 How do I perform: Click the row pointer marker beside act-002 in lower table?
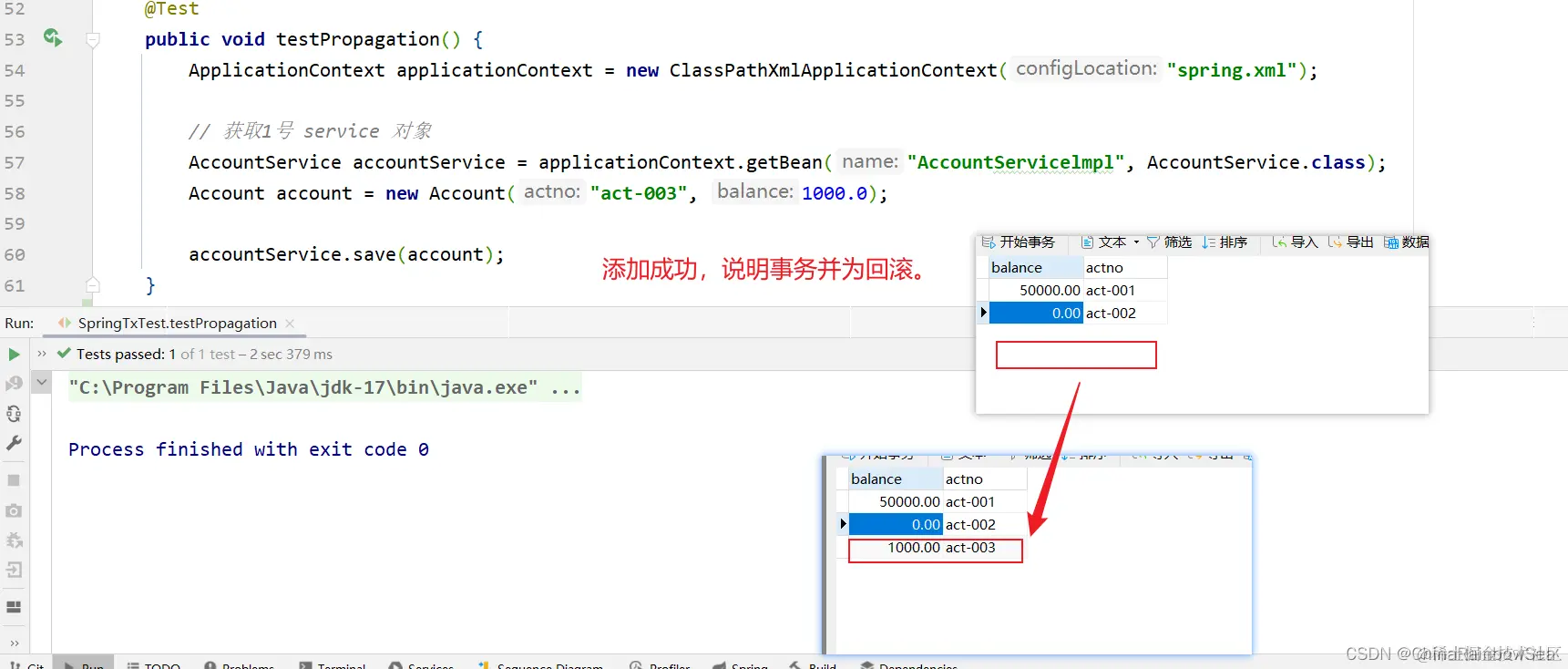pyautogui.click(x=843, y=524)
